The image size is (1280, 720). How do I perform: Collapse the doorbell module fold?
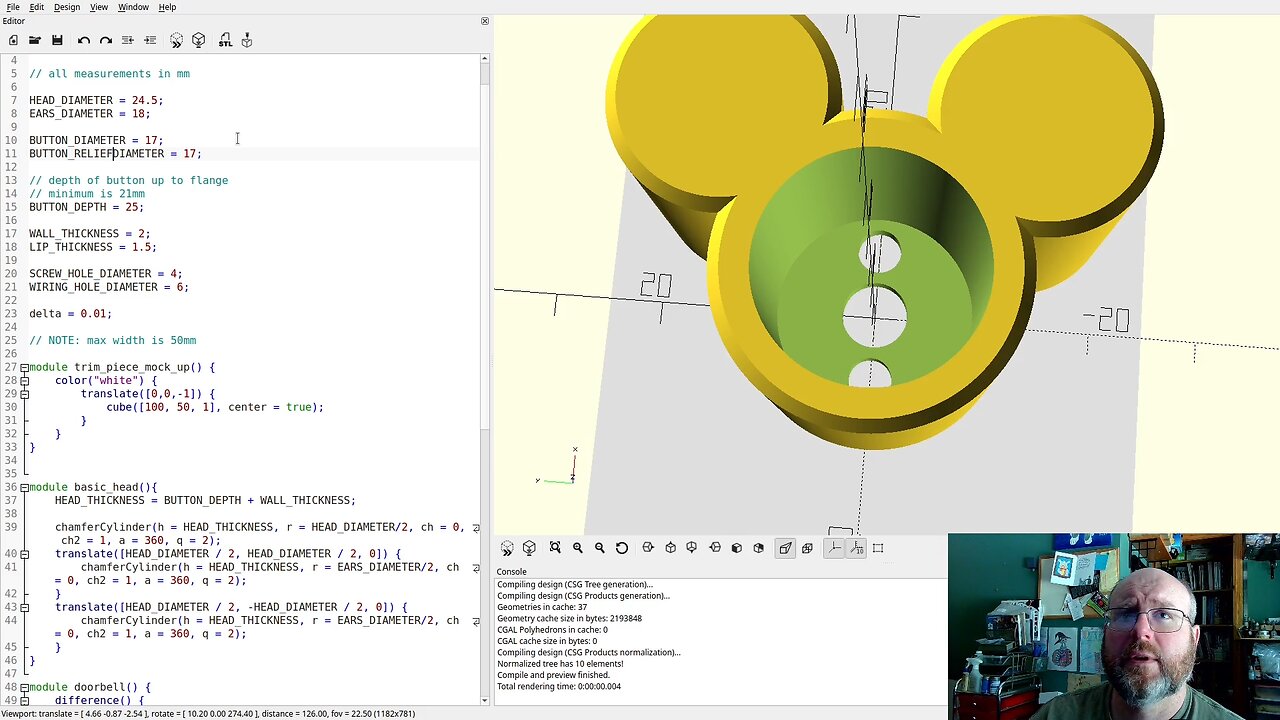(x=24, y=687)
